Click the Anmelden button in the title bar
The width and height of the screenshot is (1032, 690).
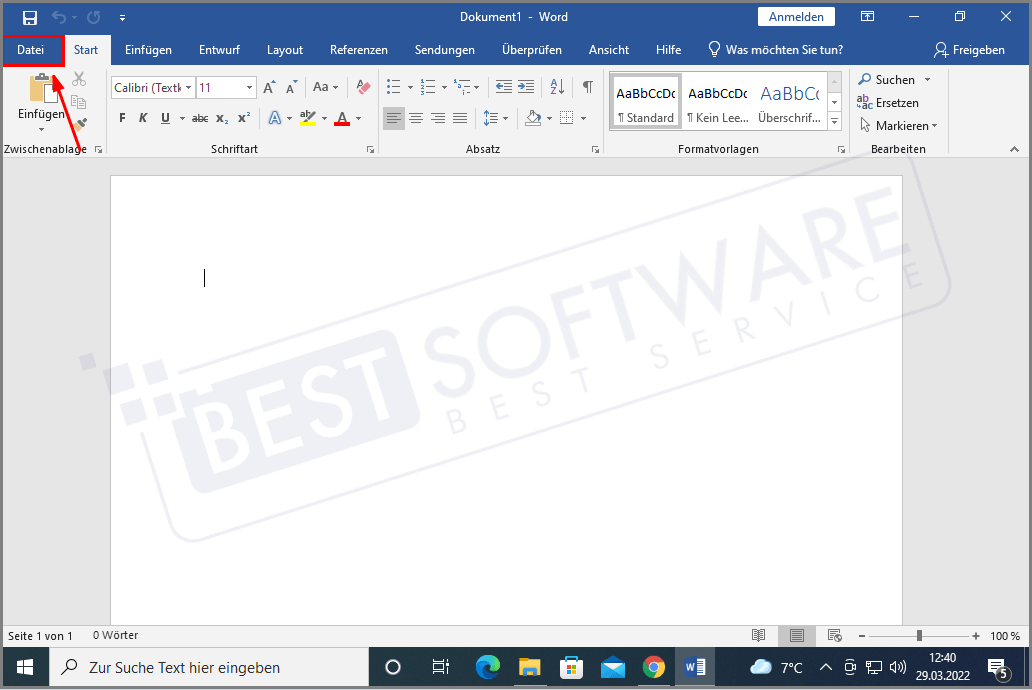[x=796, y=16]
